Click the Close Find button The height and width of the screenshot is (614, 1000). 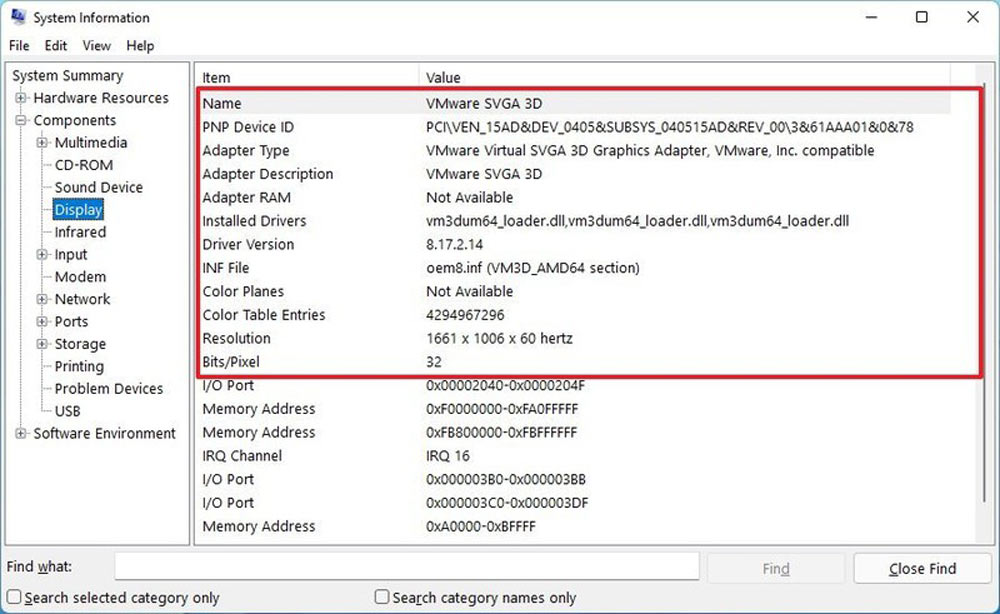(922, 568)
